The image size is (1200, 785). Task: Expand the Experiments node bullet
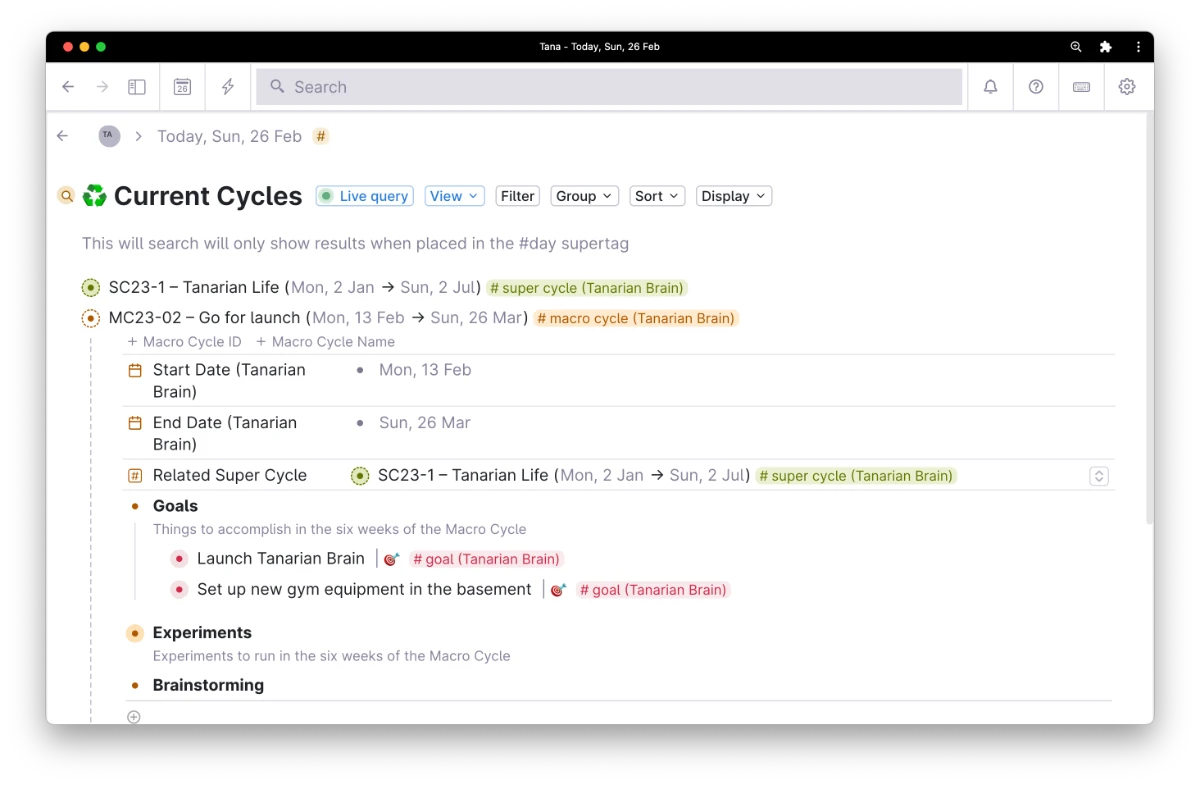click(x=135, y=633)
